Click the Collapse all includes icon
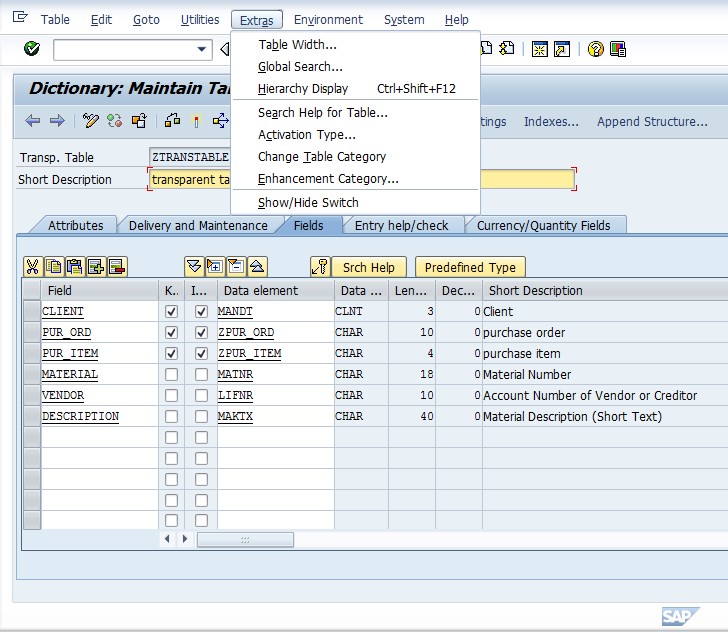Image resolution: width=728 pixels, height=633 pixels. (257, 267)
